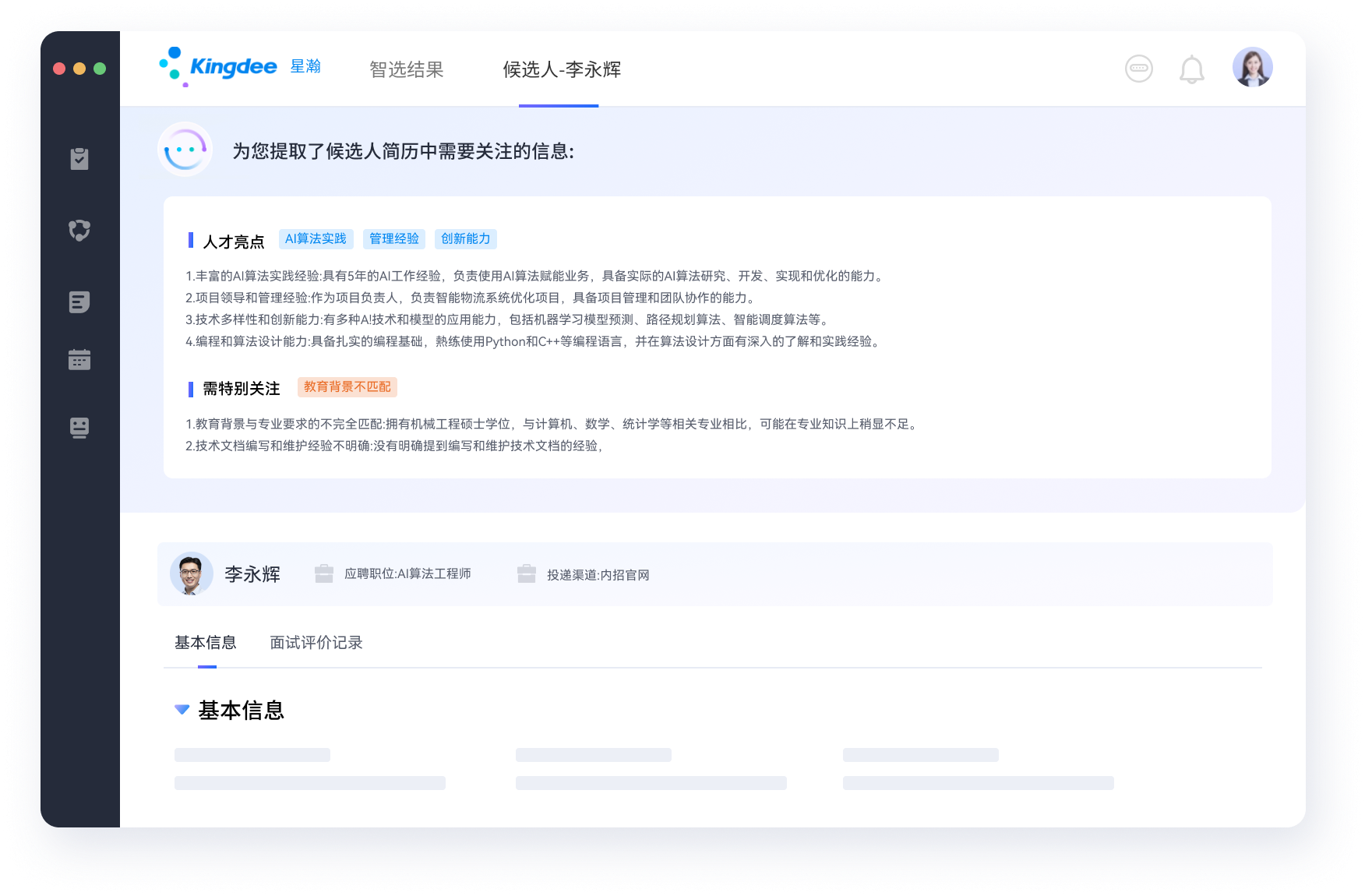This screenshot has height=896, width=1365.
Task: Open the 面试评价记录 tab
Action: [x=316, y=643]
